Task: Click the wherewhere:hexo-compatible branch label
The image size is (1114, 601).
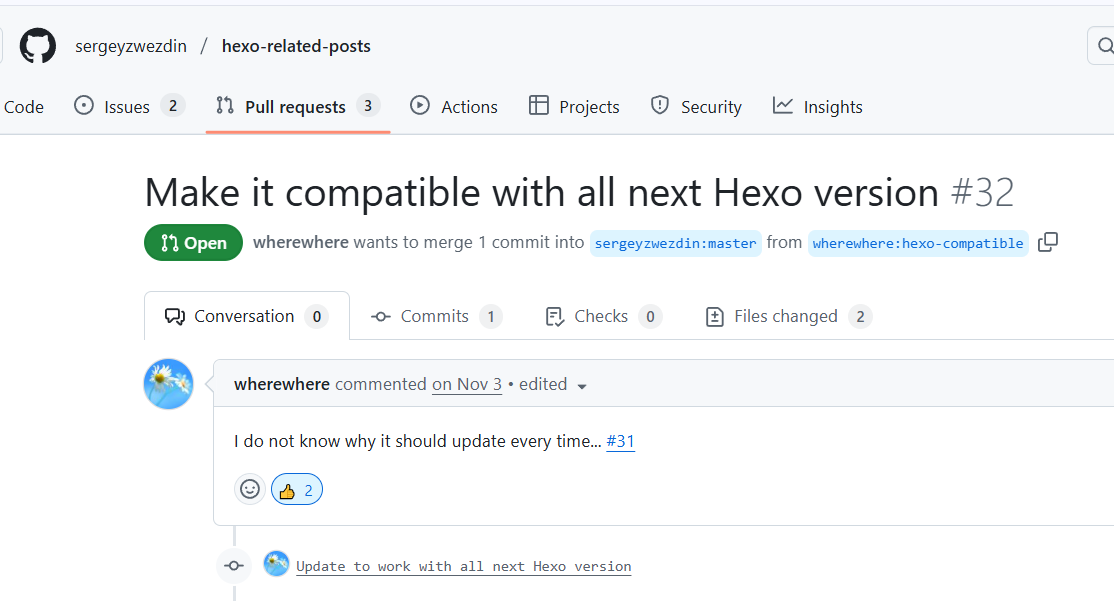Action: [x=917, y=243]
